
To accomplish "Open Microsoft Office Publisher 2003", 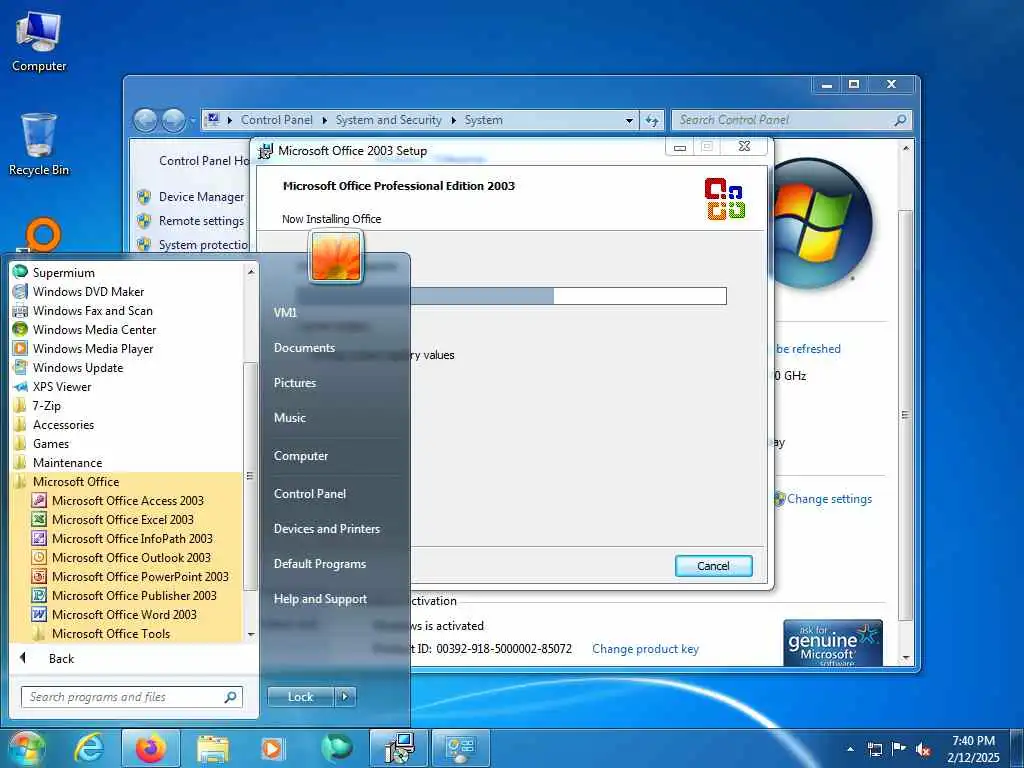I will coord(134,595).
